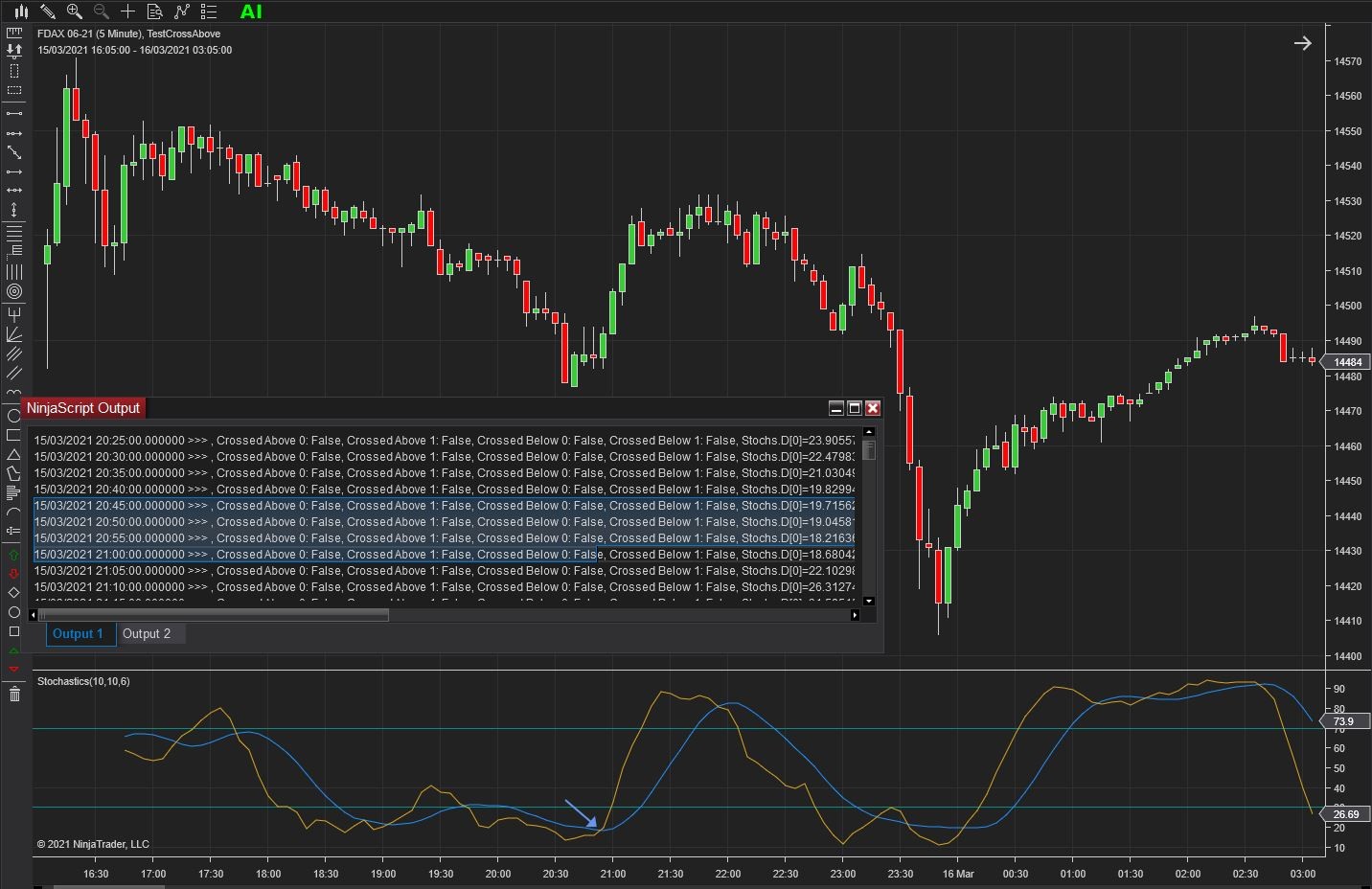This screenshot has height=889, width=1372.
Task: Select the Fibonacci retracement horizontal lines tool
Action: (x=14, y=233)
